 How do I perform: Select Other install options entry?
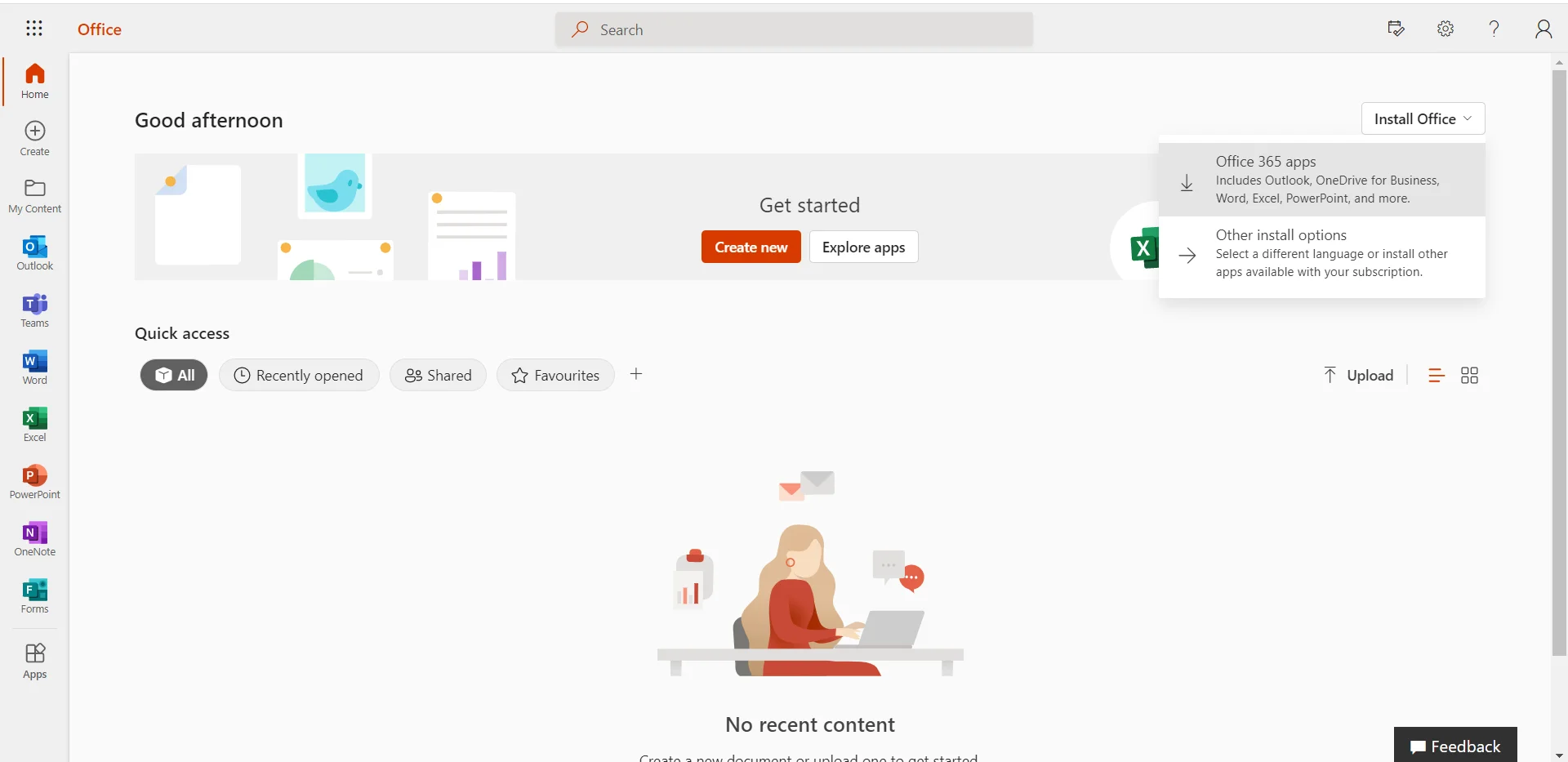tap(1321, 253)
